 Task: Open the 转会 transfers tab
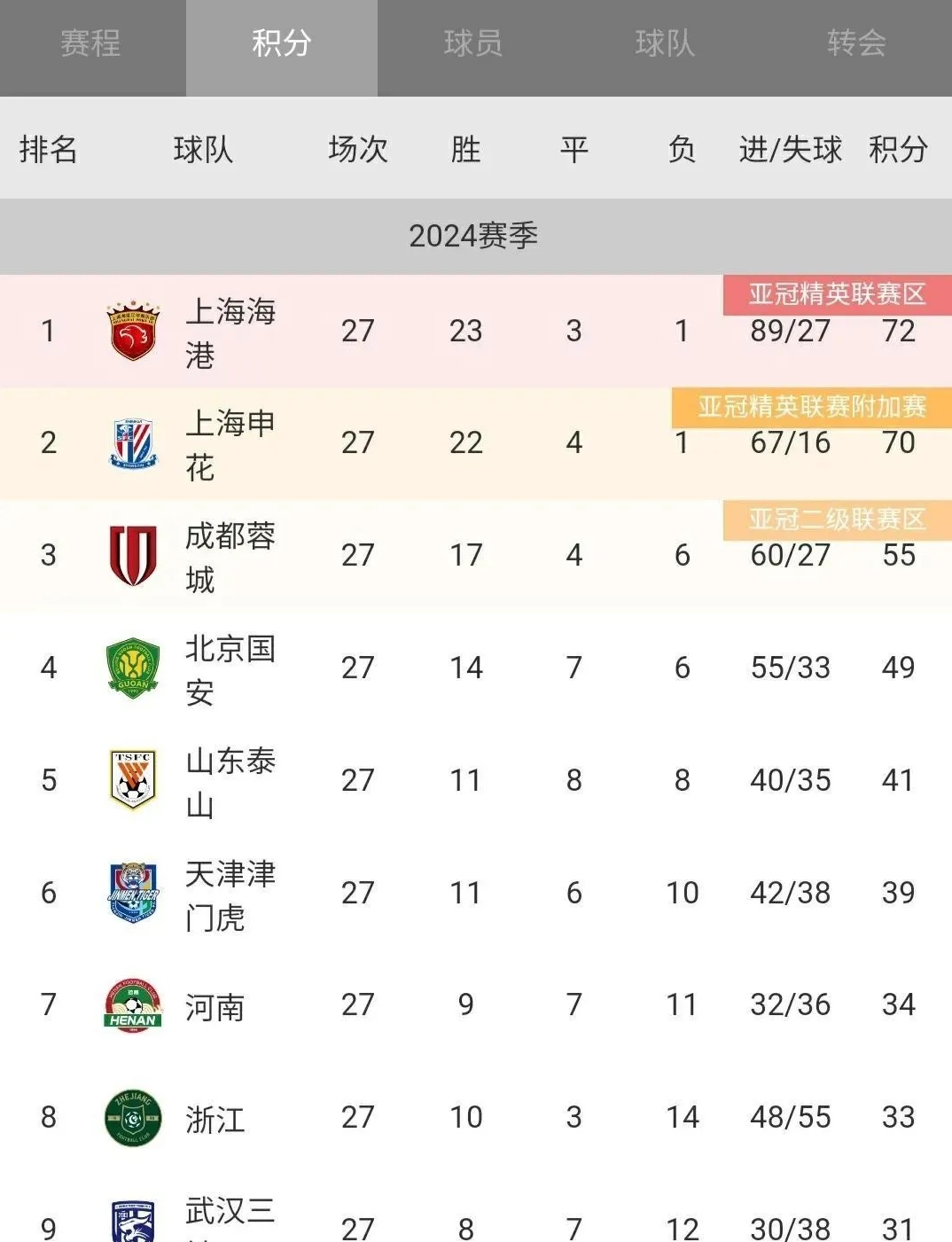pyautogui.click(x=856, y=43)
